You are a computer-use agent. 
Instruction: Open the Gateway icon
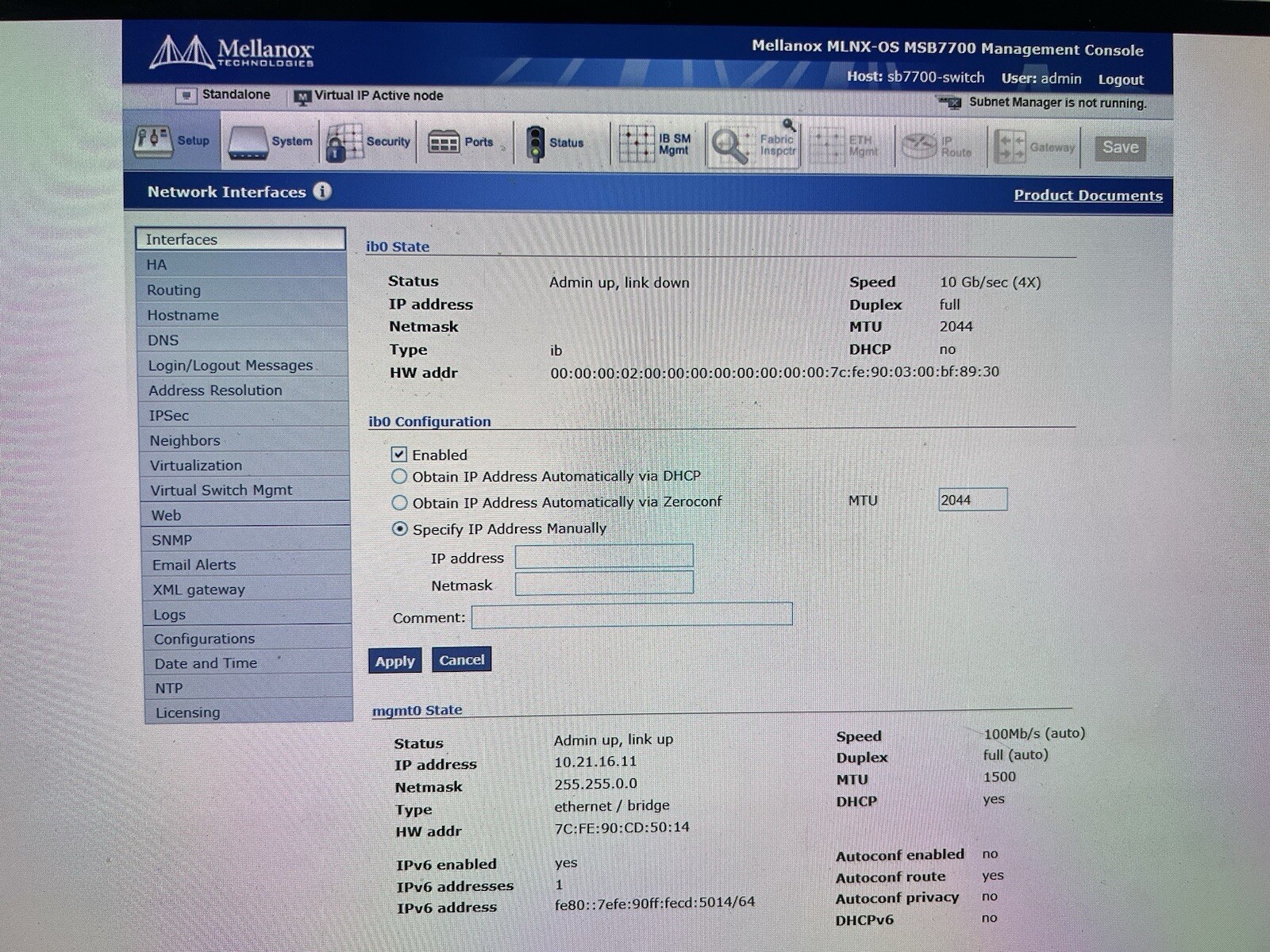pyautogui.click(x=1010, y=148)
